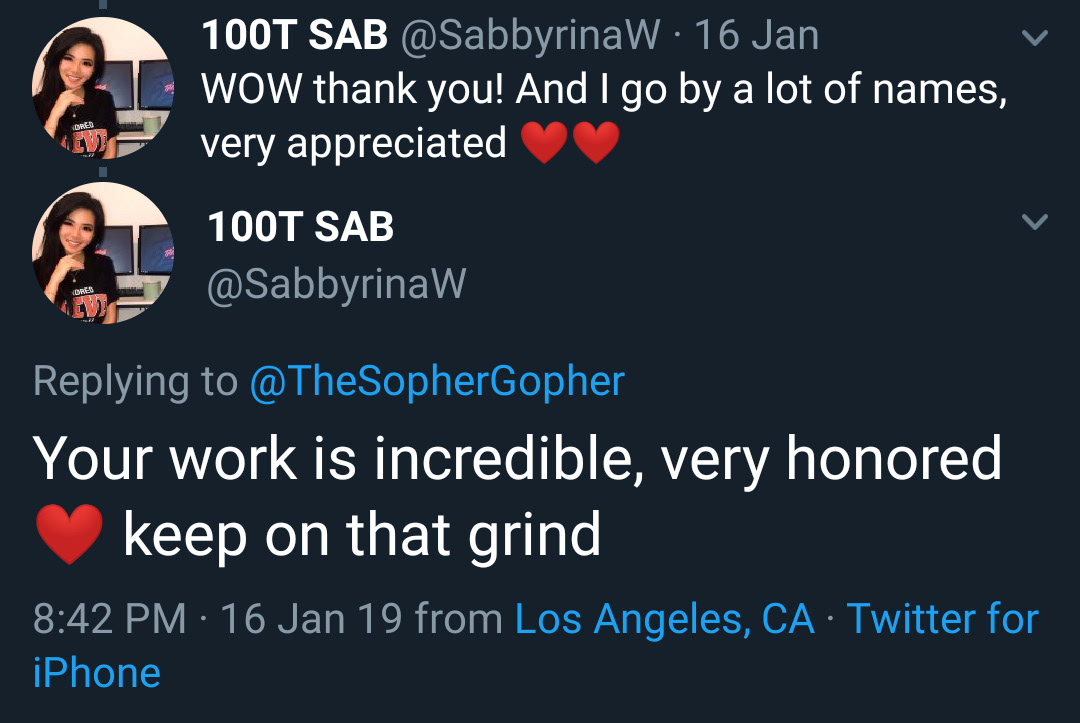
Task: Click the 'Twitter for' source link
Action: coord(942,619)
